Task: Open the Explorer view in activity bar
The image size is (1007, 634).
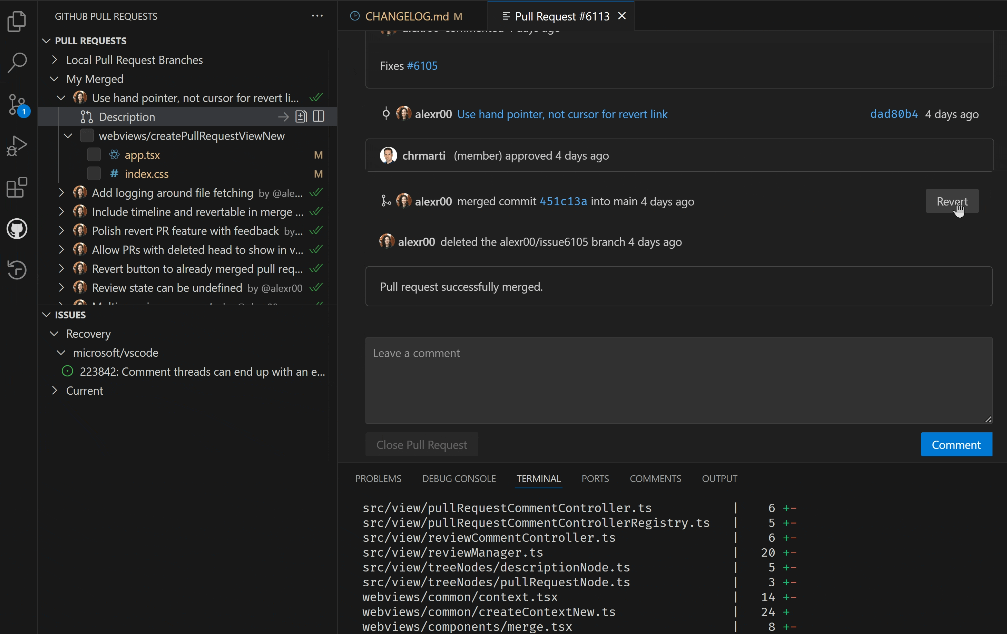Action: coord(17,20)
